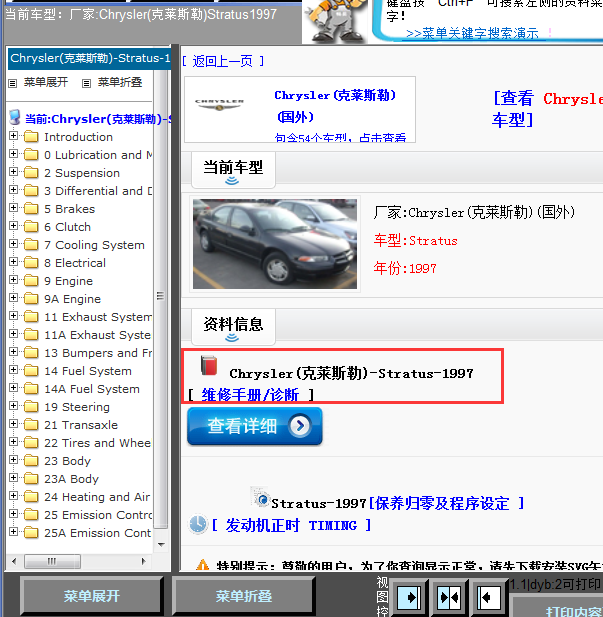Click the 查看详细 blue button
The height and width of the screenshot is (617, 603).
(x=255, y=426)
